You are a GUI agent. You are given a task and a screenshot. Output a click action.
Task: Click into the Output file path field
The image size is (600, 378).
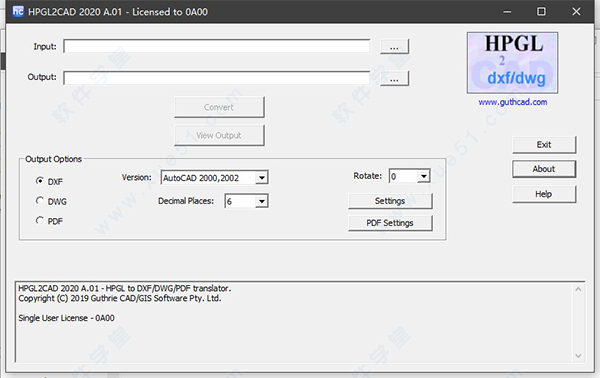click(x=217, y=78)
